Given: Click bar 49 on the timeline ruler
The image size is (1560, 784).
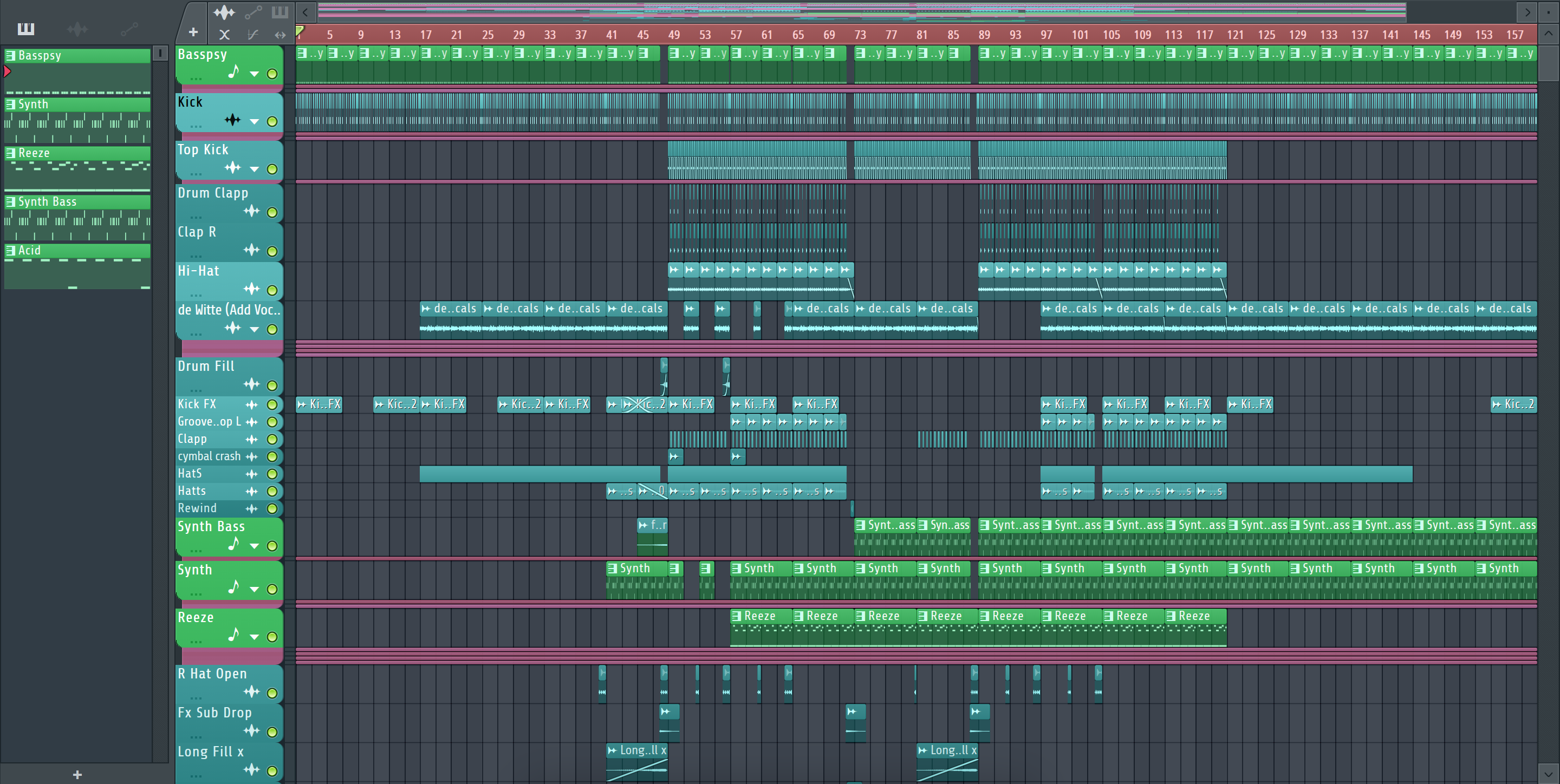Looking at the screenshot, I should coord(674,35).
